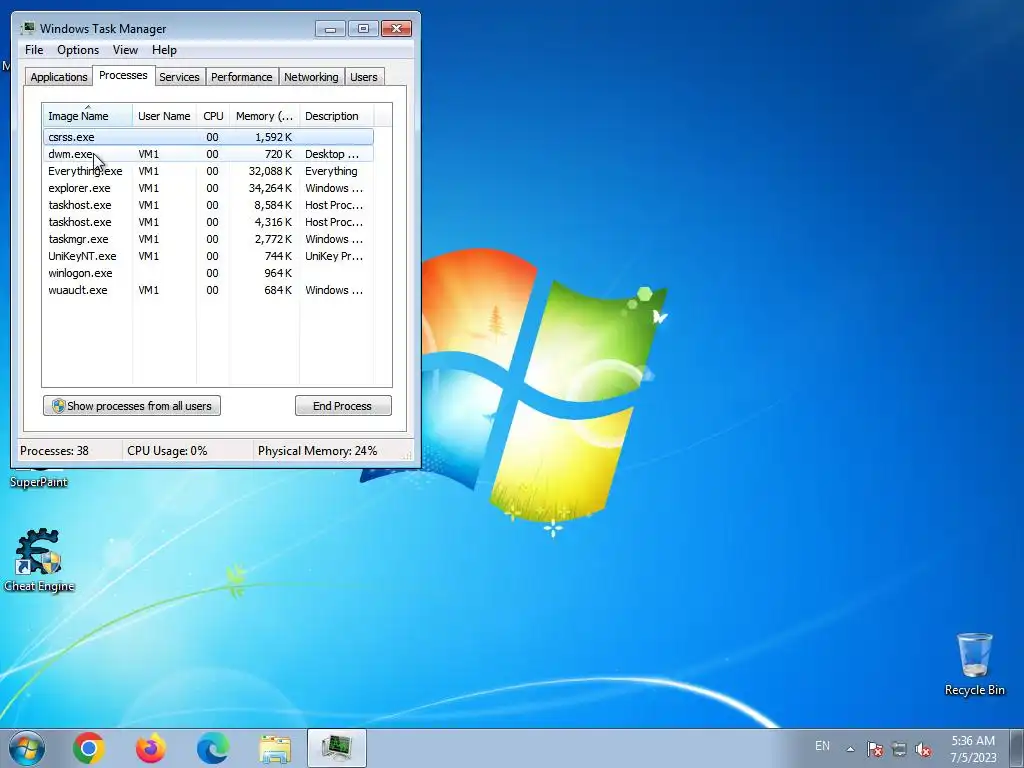Click the network status tray icon

coord(899,748)
